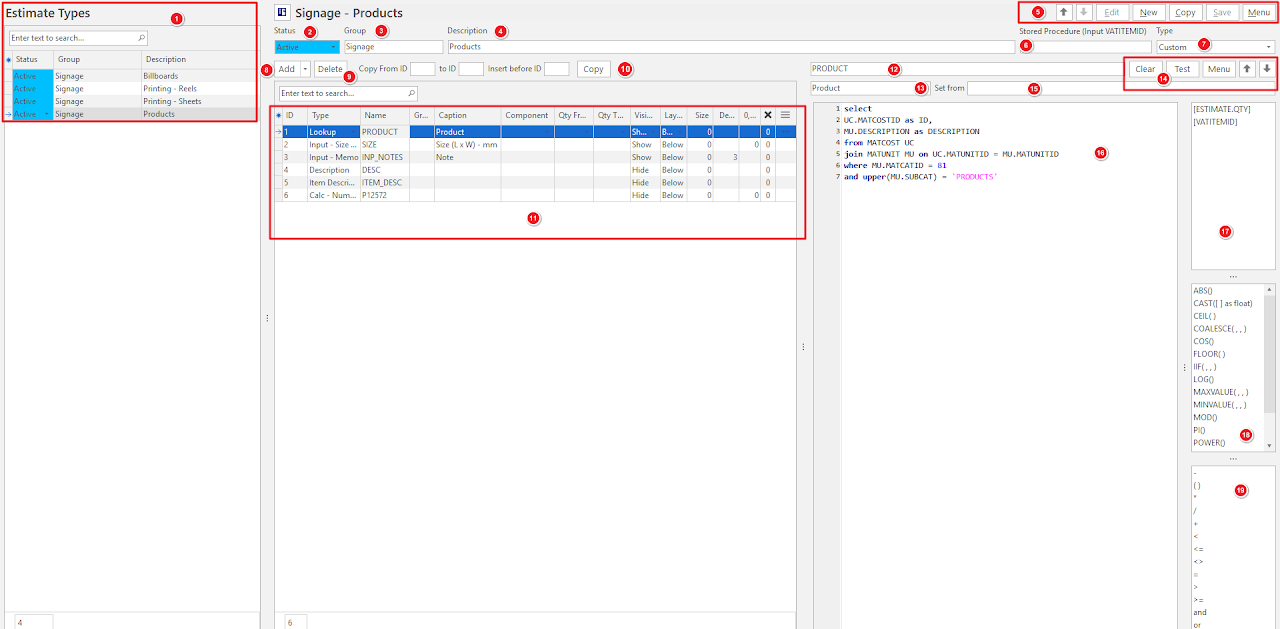
Task: Select the INP_NOTES item row
Action: tap(536, 157)
